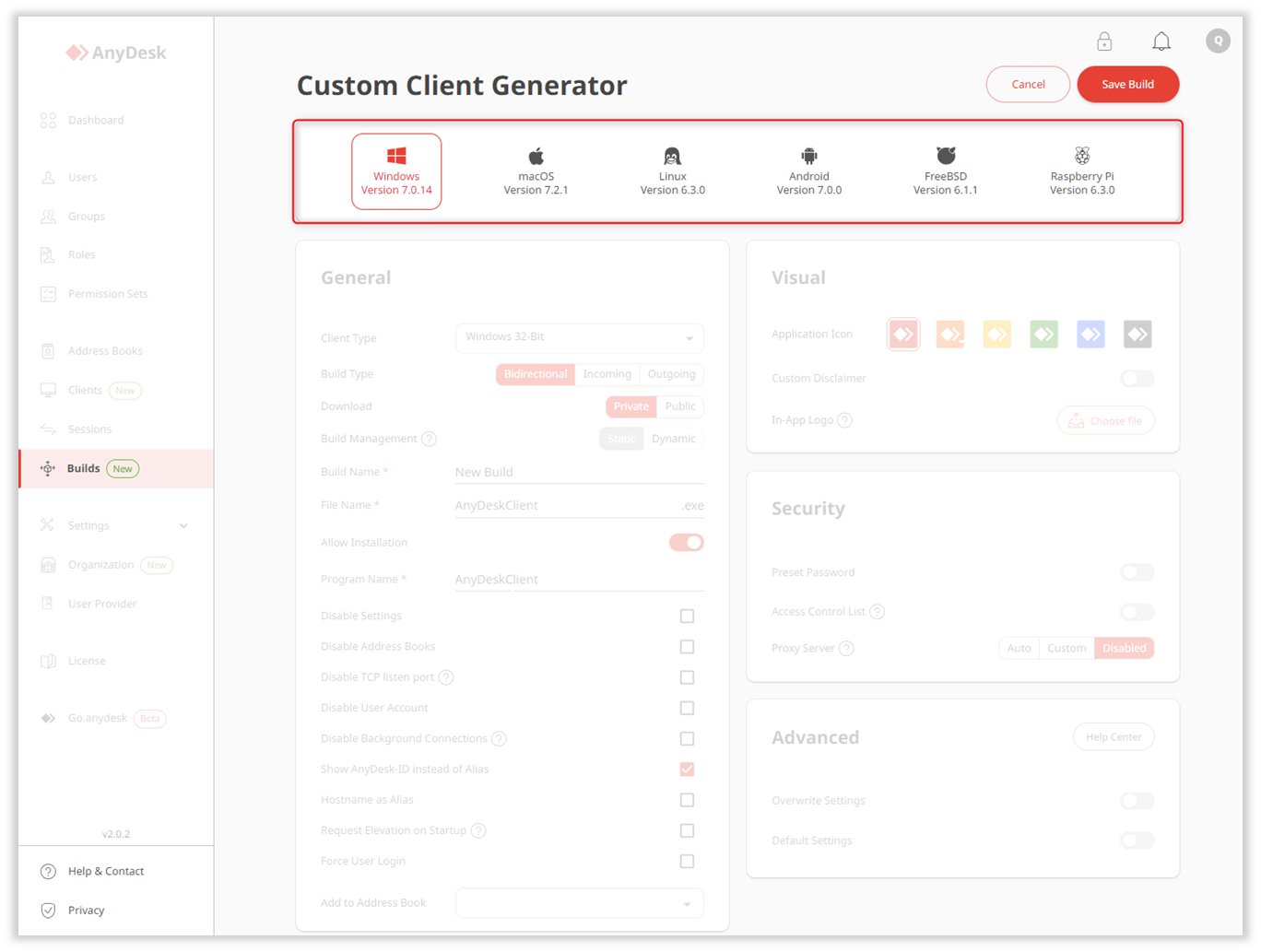
Task: Click the Permission Sets icon
Action: click(x=48, y=294)
